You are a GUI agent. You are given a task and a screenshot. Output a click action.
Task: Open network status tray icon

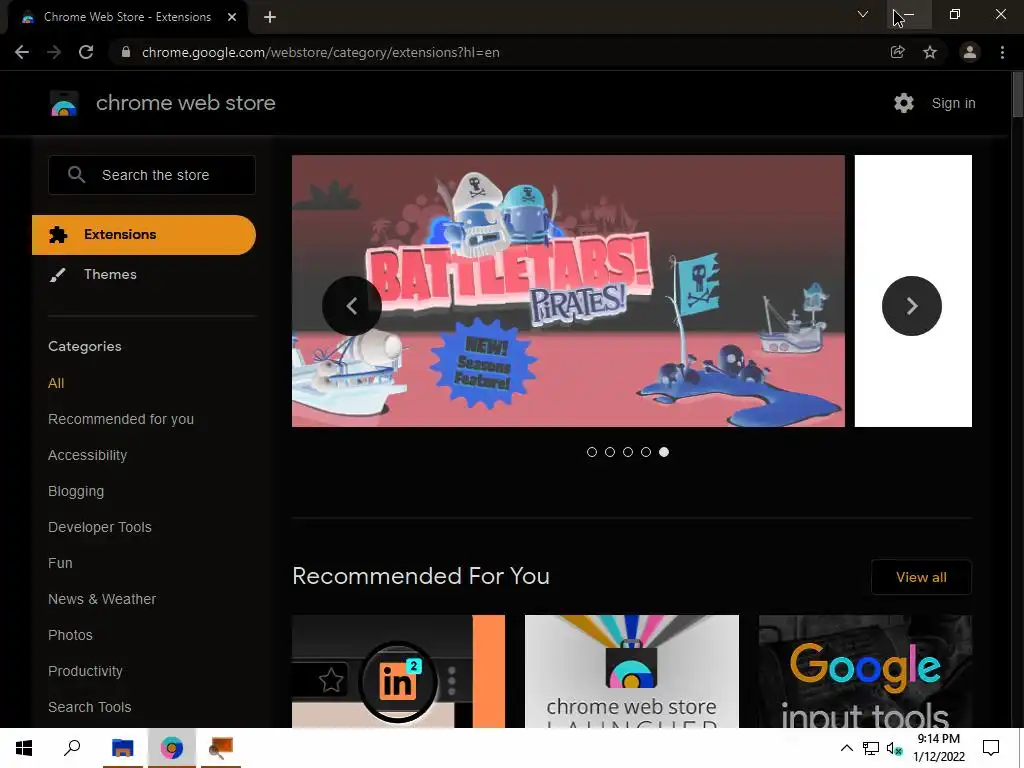[x=871, y=748]
